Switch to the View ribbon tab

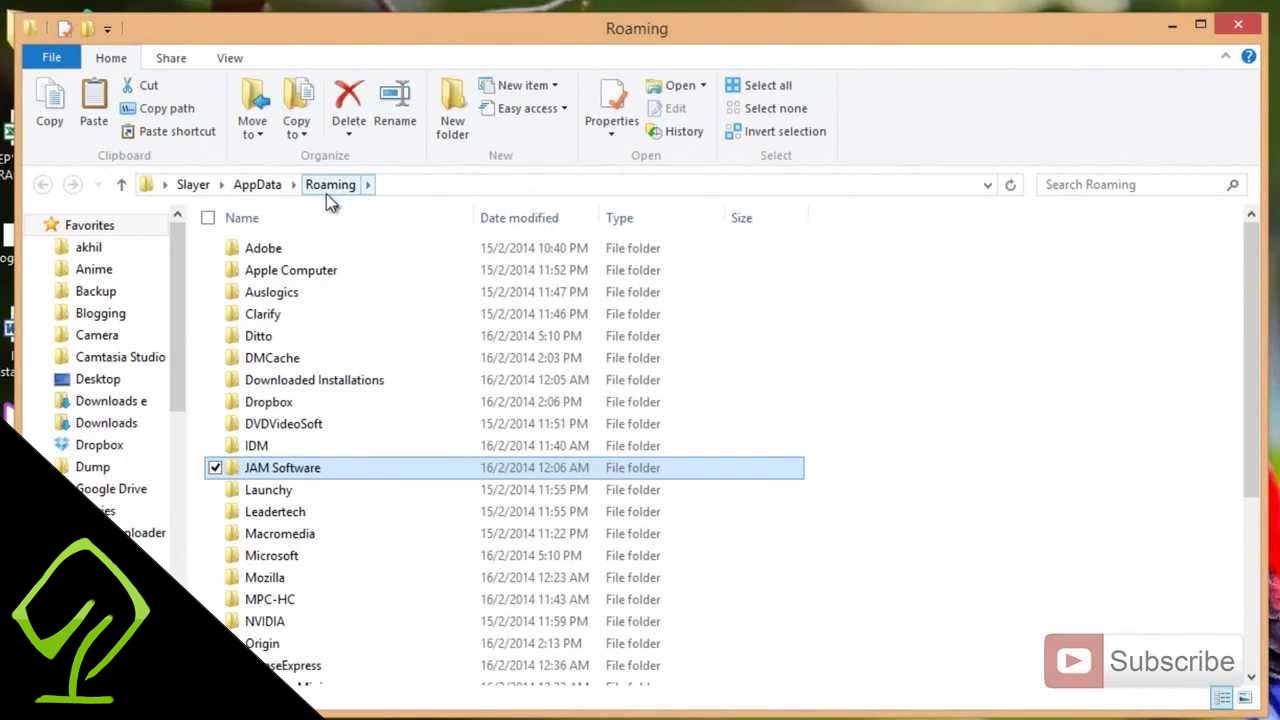coord(230,58)
